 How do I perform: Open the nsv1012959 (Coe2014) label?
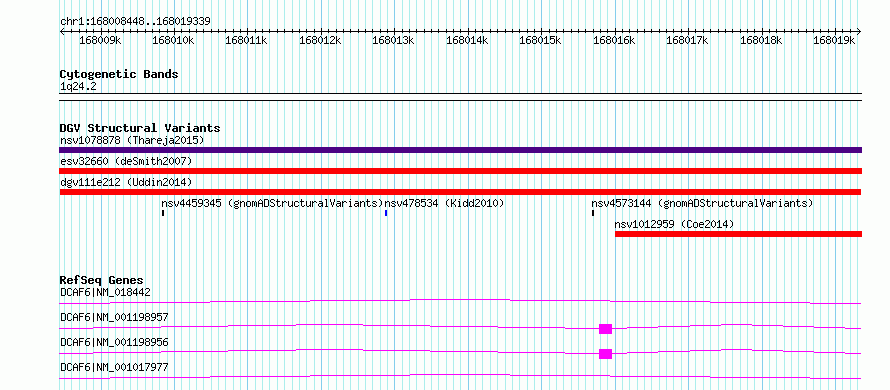pos(674,224)
